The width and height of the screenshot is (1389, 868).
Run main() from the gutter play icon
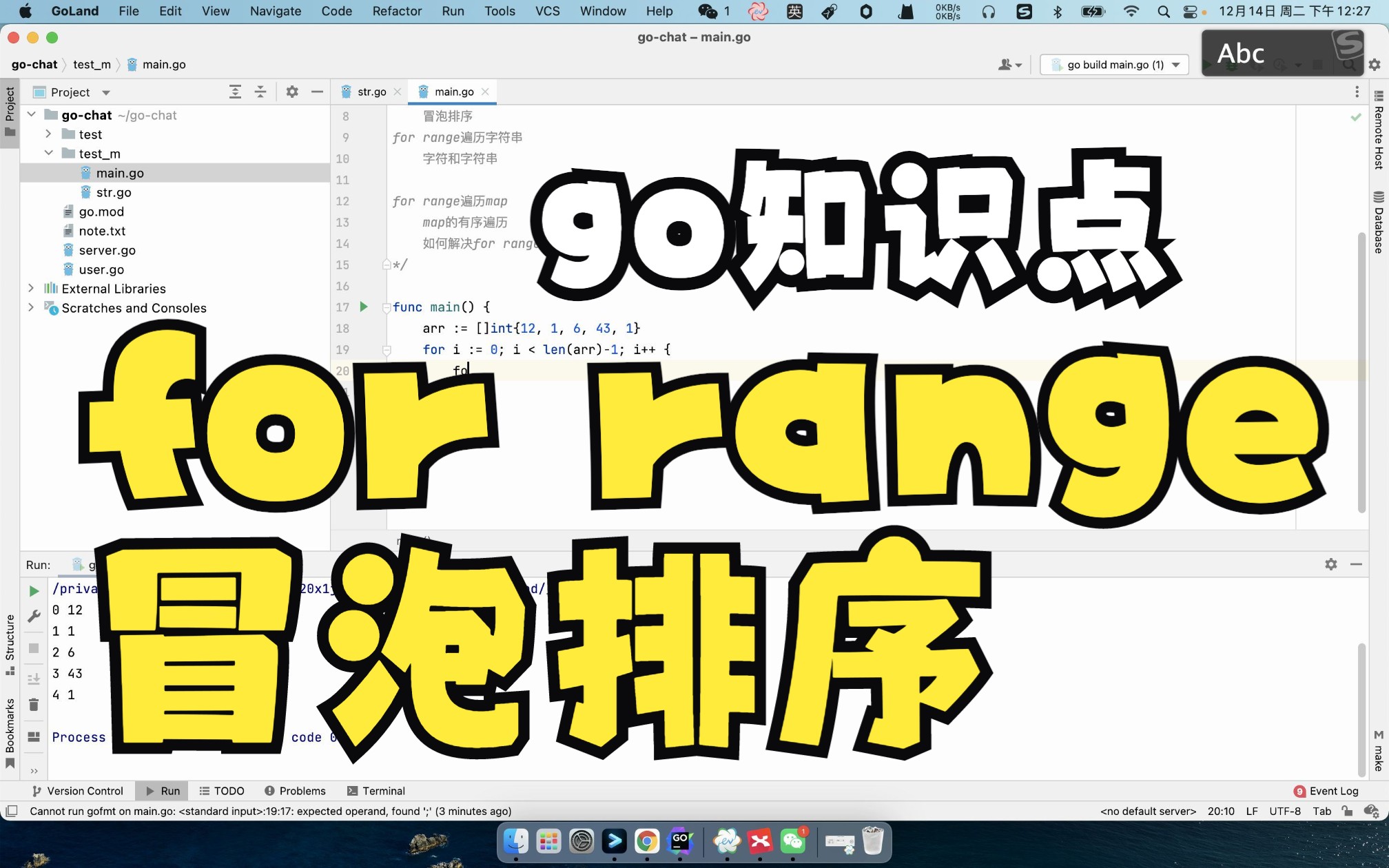point(363,307)
